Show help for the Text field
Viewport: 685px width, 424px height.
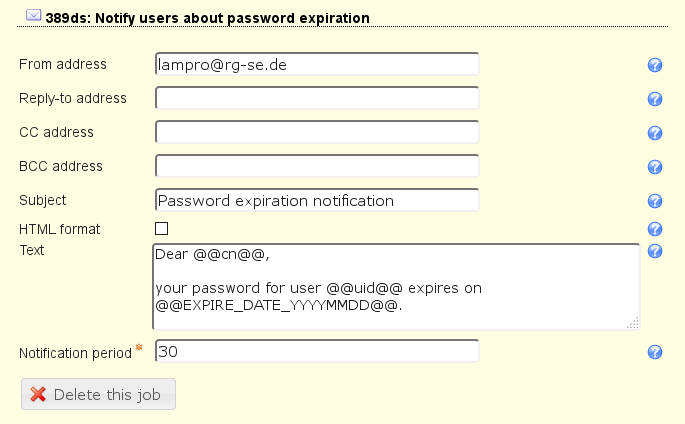tap(656, 251)
